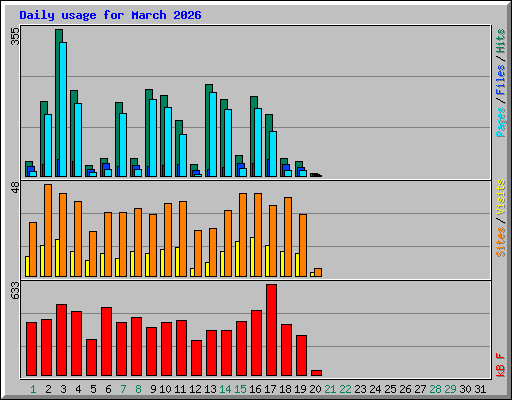This screenshot has width=512, height=400.
Task: Click the blue Files legend label
Action: click(x=501, y=80)
